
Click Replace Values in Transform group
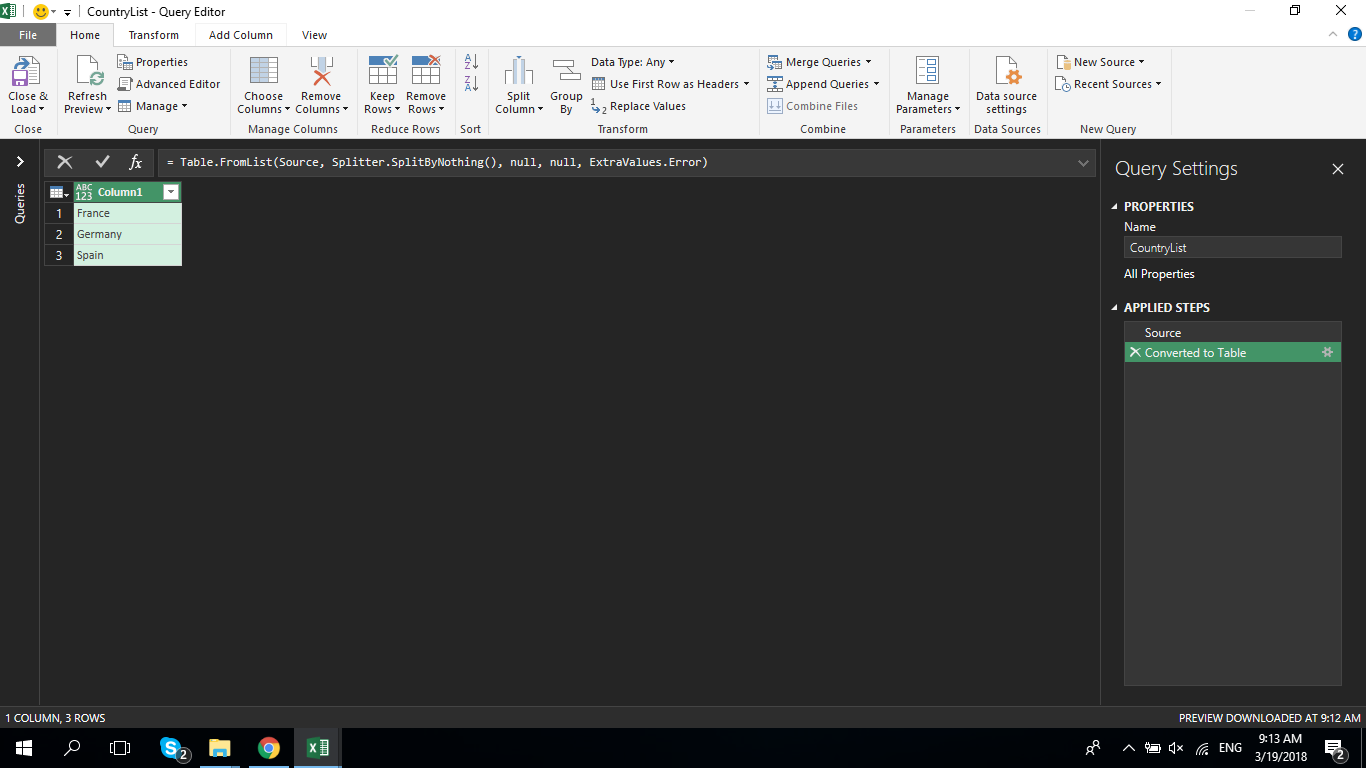pyautogui.click(x=645, y=105)
